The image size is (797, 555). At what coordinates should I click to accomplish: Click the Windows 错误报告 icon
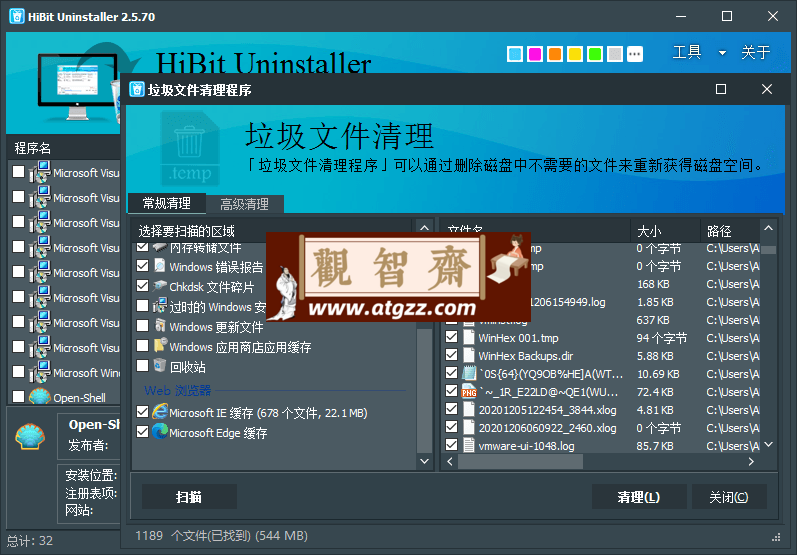160,266
